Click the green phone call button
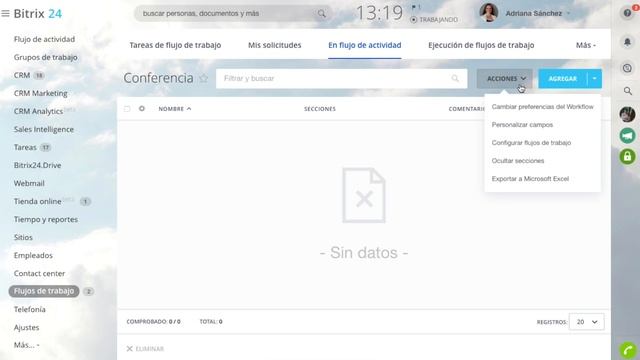640x360 pixels. 628,351
